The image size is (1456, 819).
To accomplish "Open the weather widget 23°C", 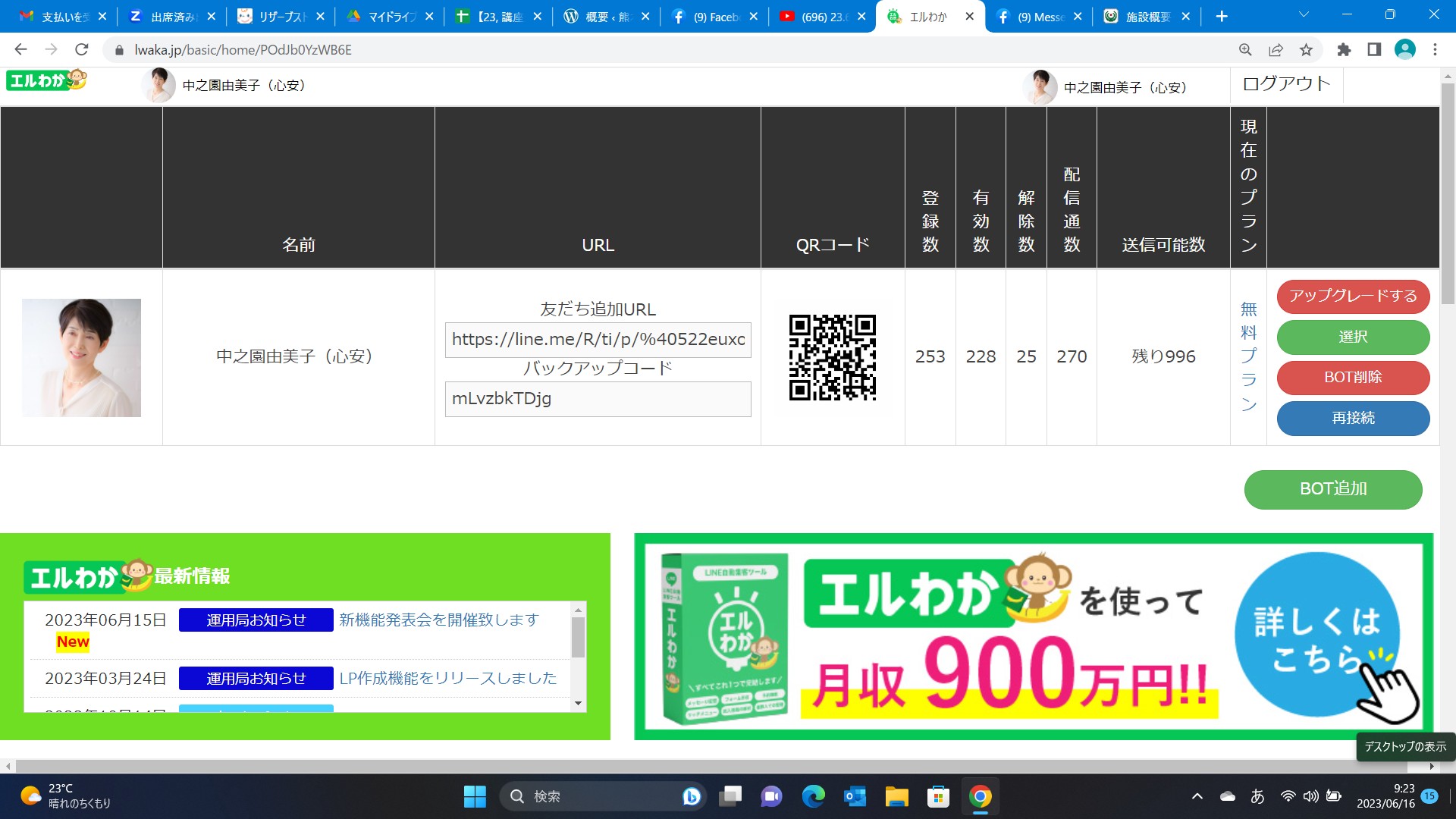I will point(66,796).
